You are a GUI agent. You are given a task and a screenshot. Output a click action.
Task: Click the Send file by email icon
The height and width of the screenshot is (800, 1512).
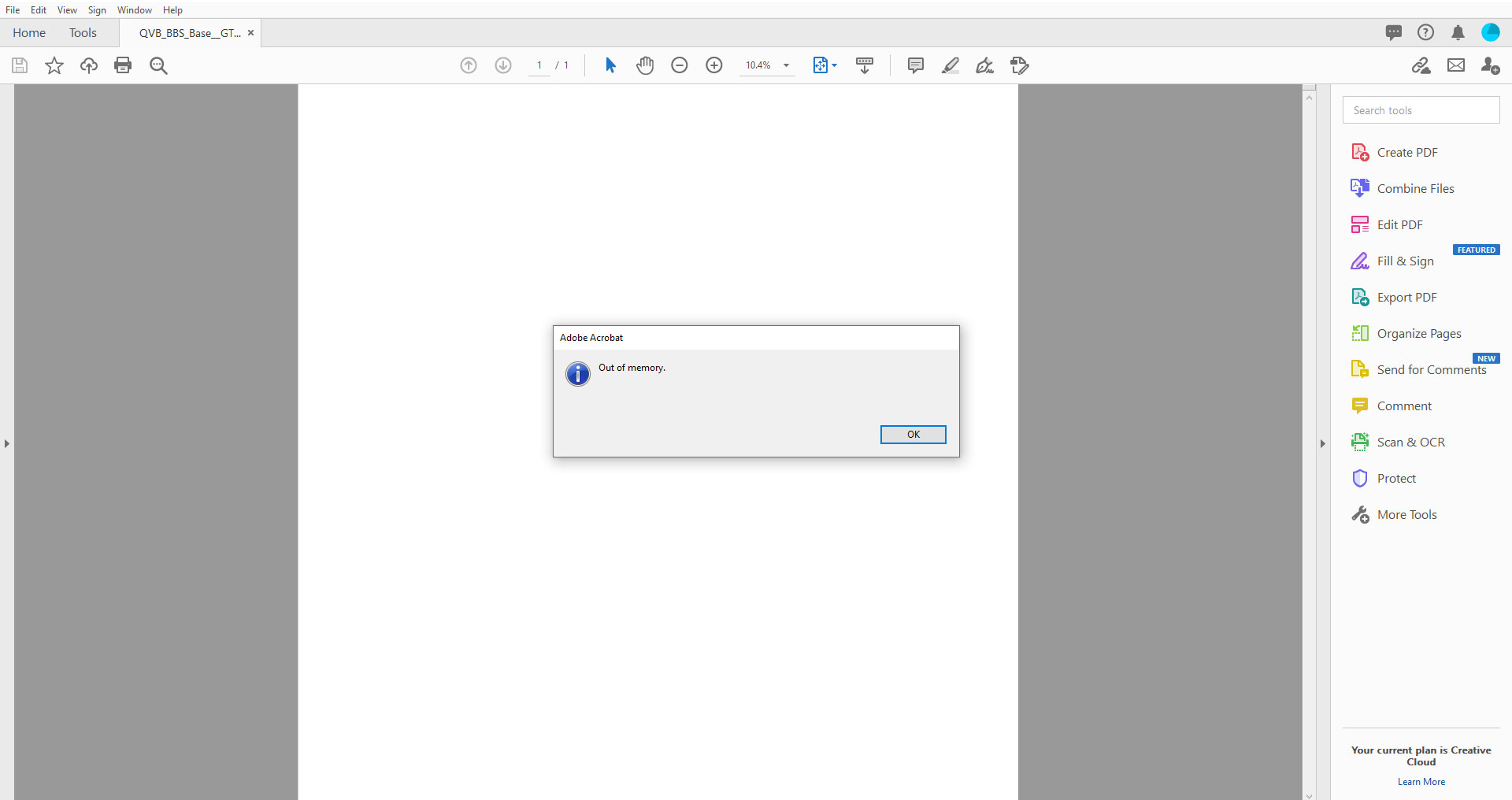click(x=1456, y=65)
